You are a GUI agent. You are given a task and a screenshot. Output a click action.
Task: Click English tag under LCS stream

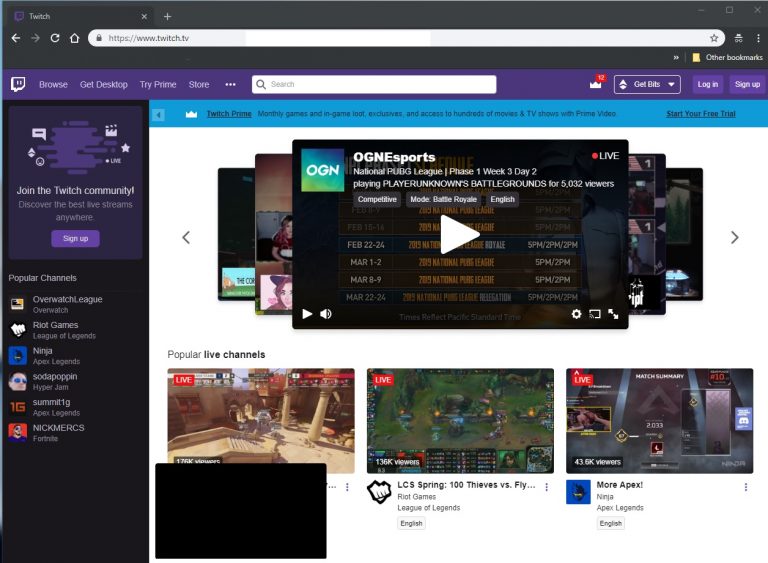[411, 523]
